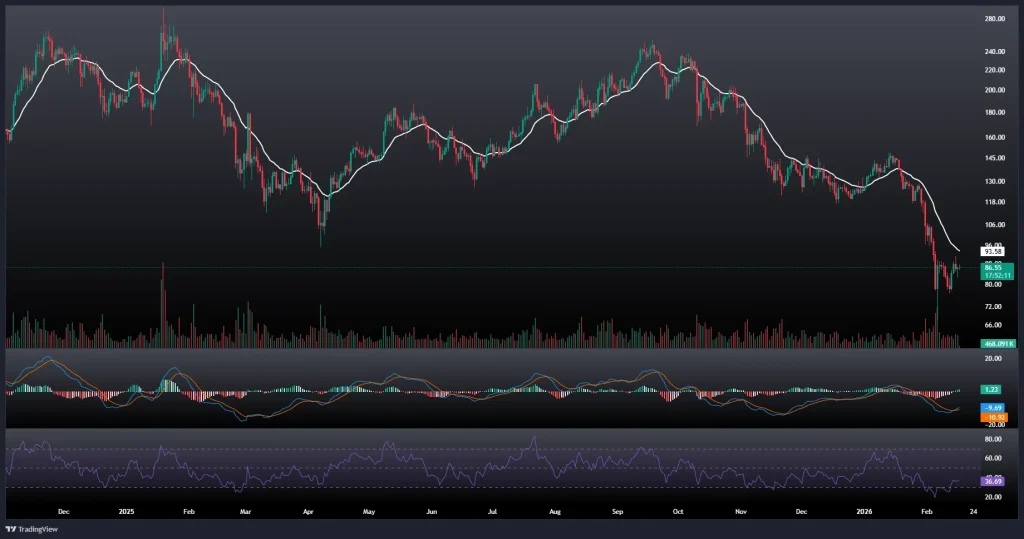Viewport: 1024px width, 539px height.
Task: Click the white 93.58 moving average price label
Action: [964, 251]
